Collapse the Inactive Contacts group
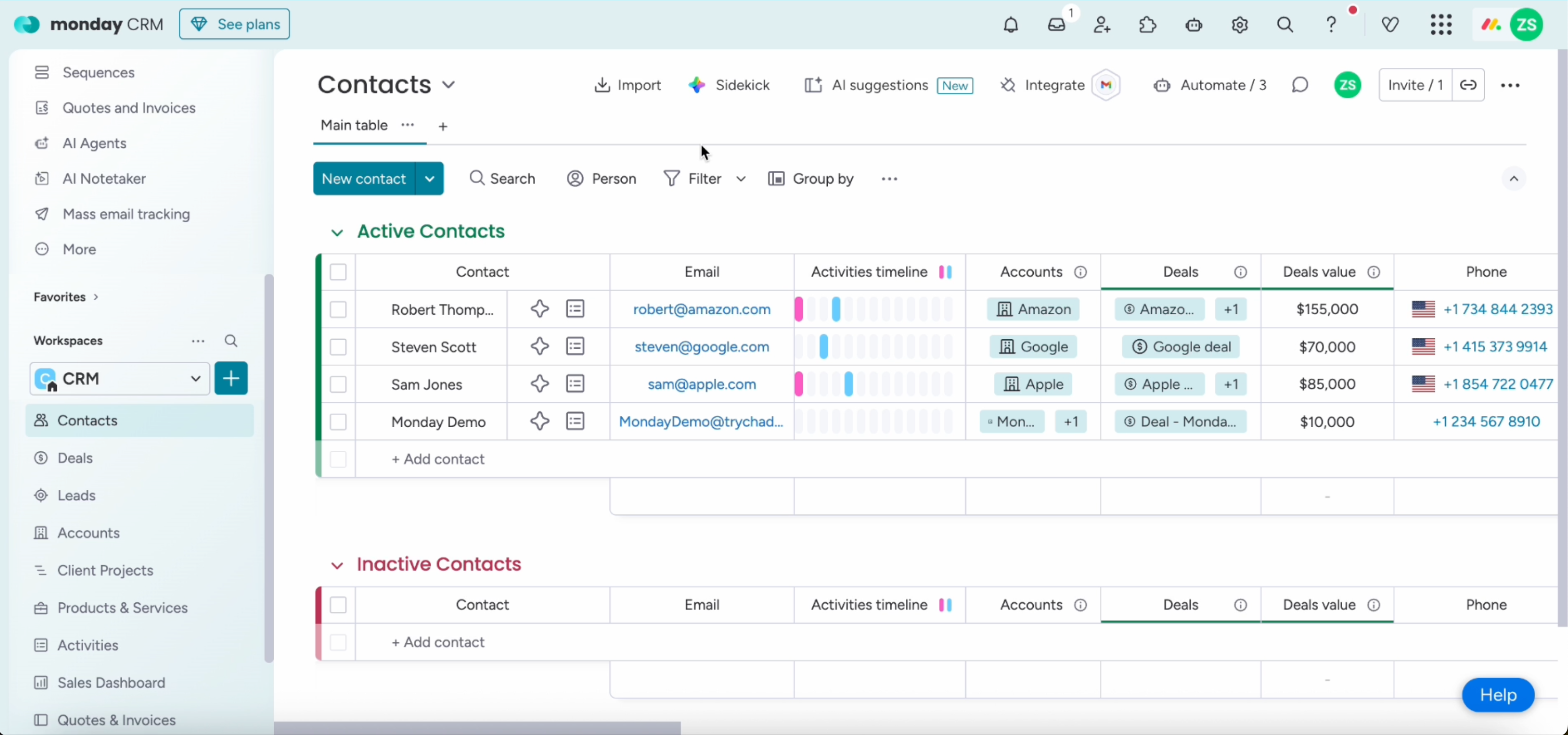Image resolution: width=1568 pixels, height=735 pixels. point(337,565)
